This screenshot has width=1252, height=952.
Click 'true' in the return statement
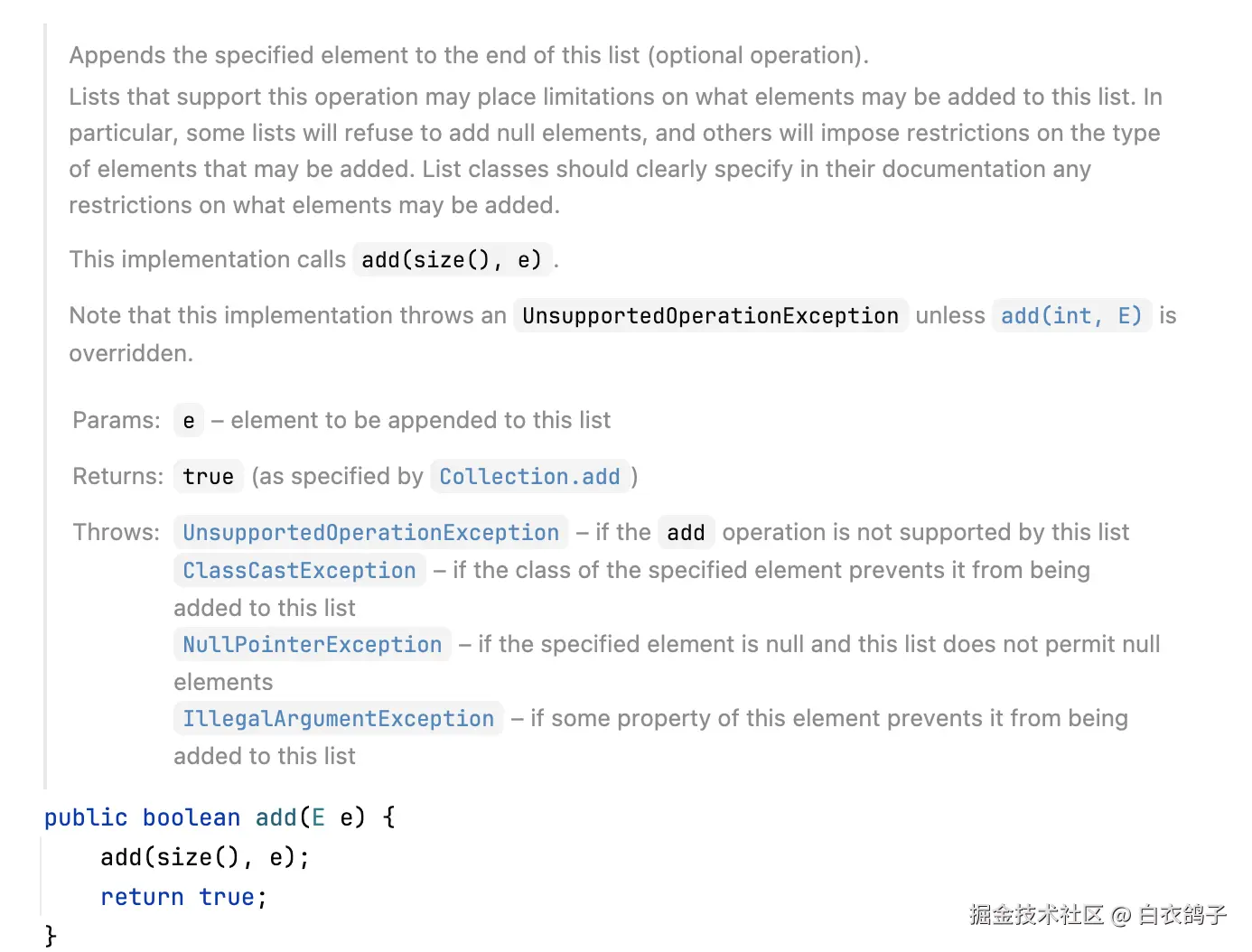click(x=226, y=898)
